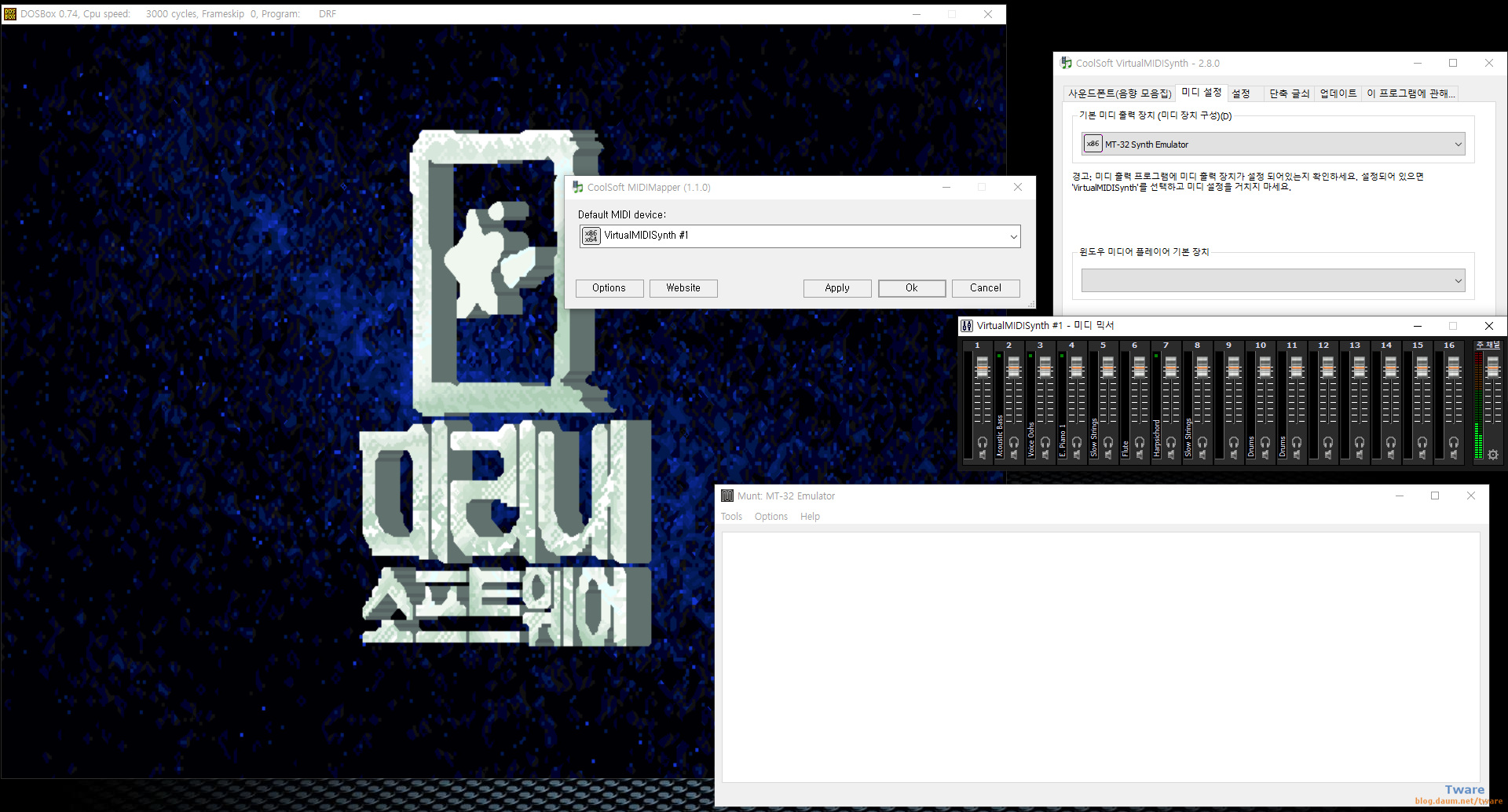1508x812 pixels.
Task: Solo channel 13 headphone icon
Action: click(1360, 442)
